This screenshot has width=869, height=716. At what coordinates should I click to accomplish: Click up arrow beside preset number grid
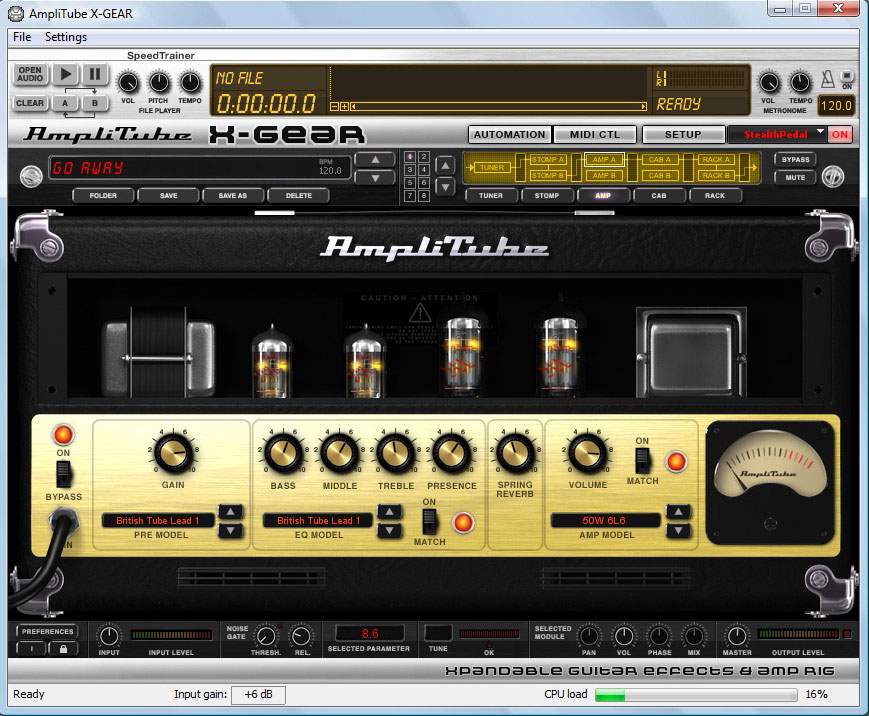pyautogui.click(x=446, y=165)
